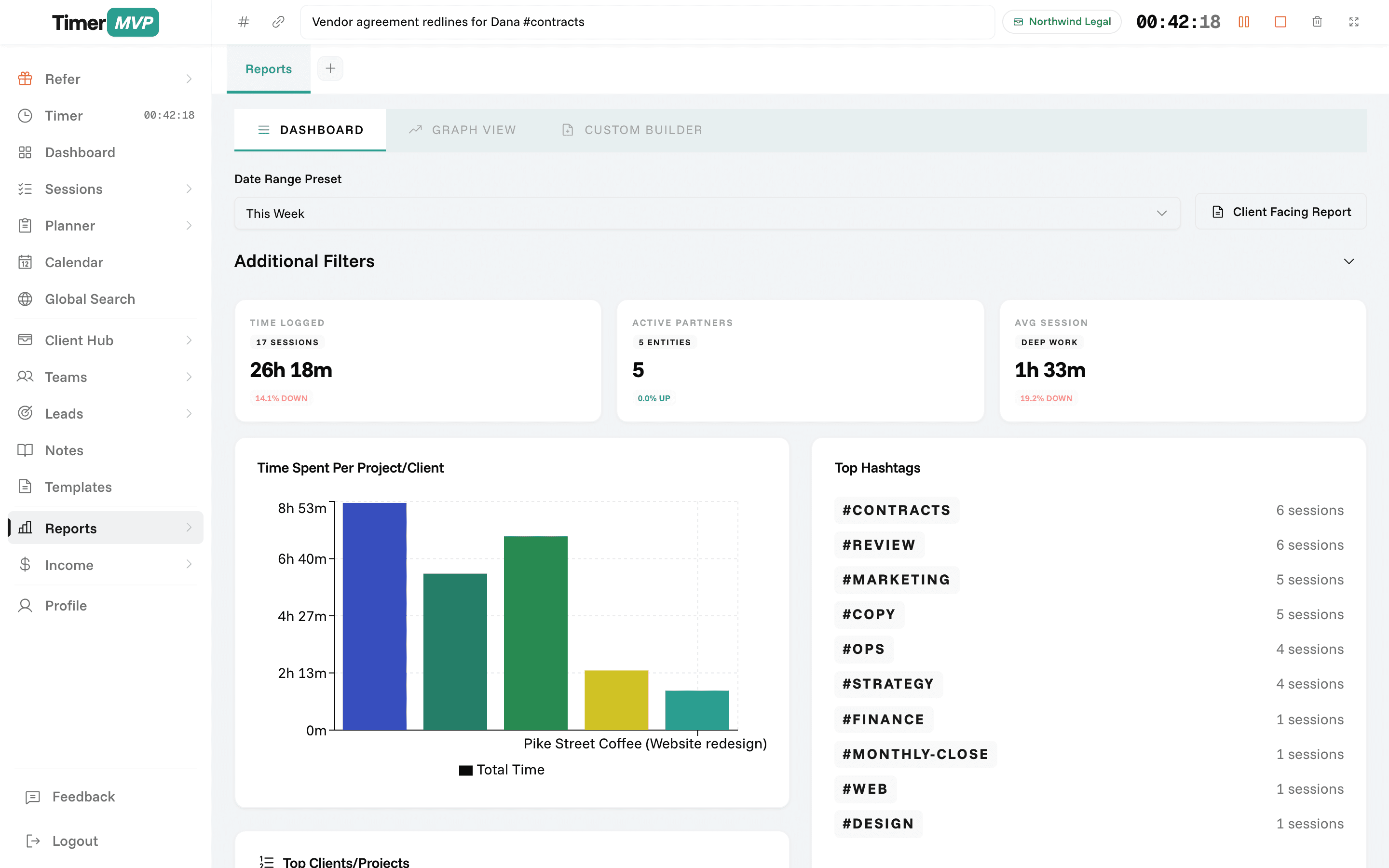This screenshot has width=1389, height=868.
Task: Pause the running timer
Action: pyautogui.click(x=1244, y=22)
